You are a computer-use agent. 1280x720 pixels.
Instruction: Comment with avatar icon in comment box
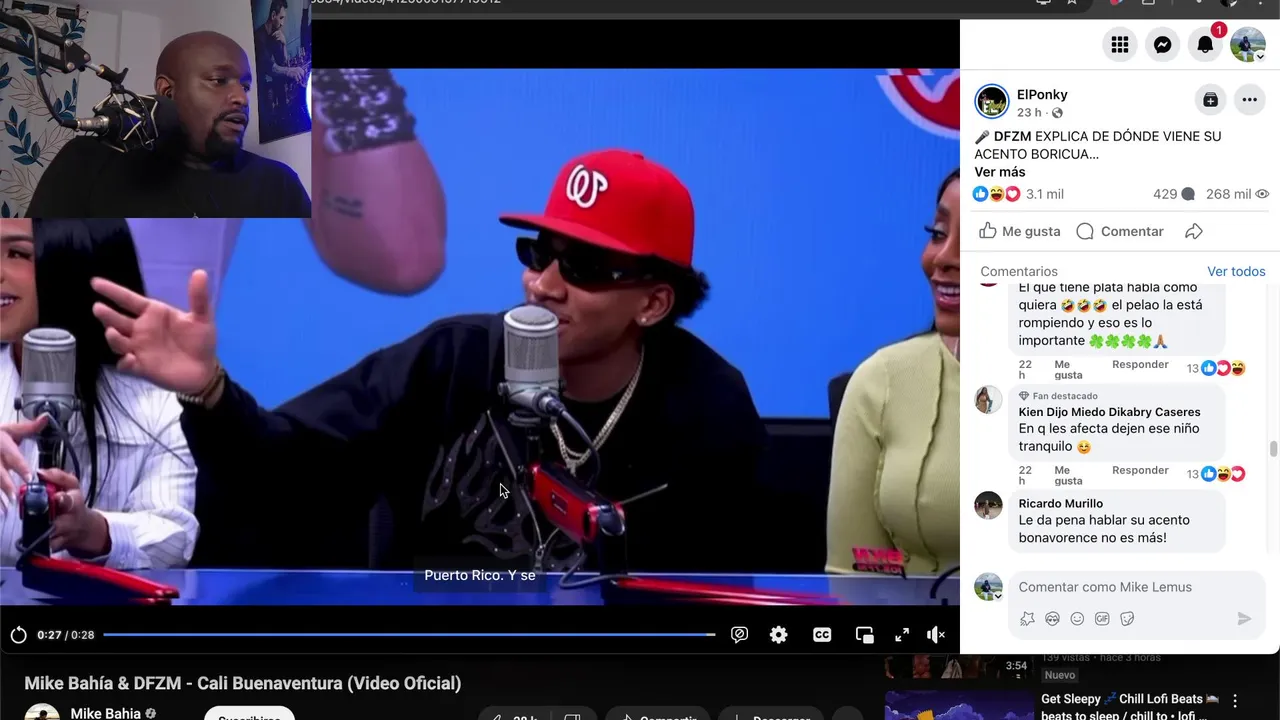(x=1052, y=619)
